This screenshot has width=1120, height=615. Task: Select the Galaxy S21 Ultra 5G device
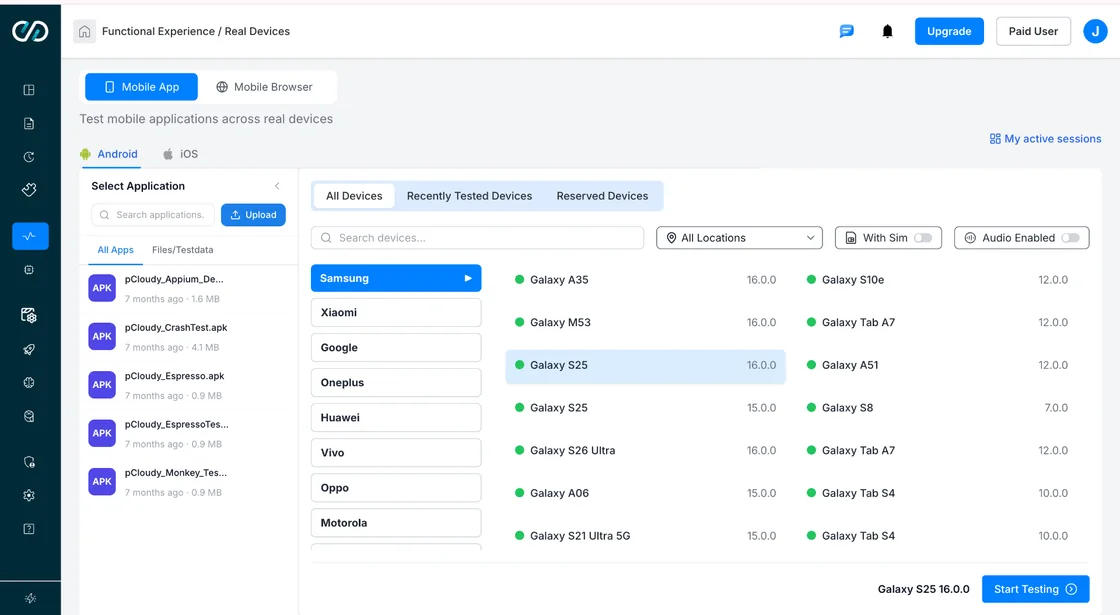tap(646, 536)
